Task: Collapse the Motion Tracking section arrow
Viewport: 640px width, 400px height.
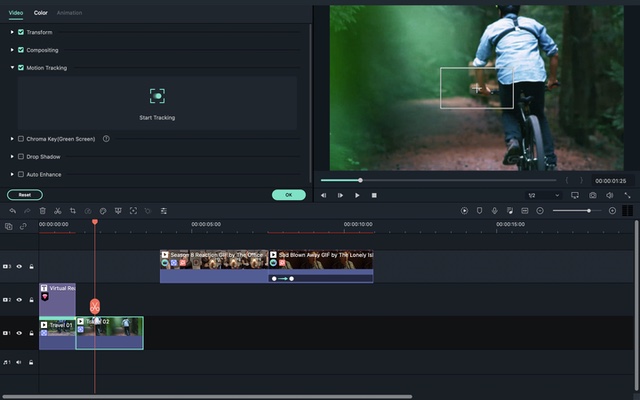Action: (x=12, y=68)
